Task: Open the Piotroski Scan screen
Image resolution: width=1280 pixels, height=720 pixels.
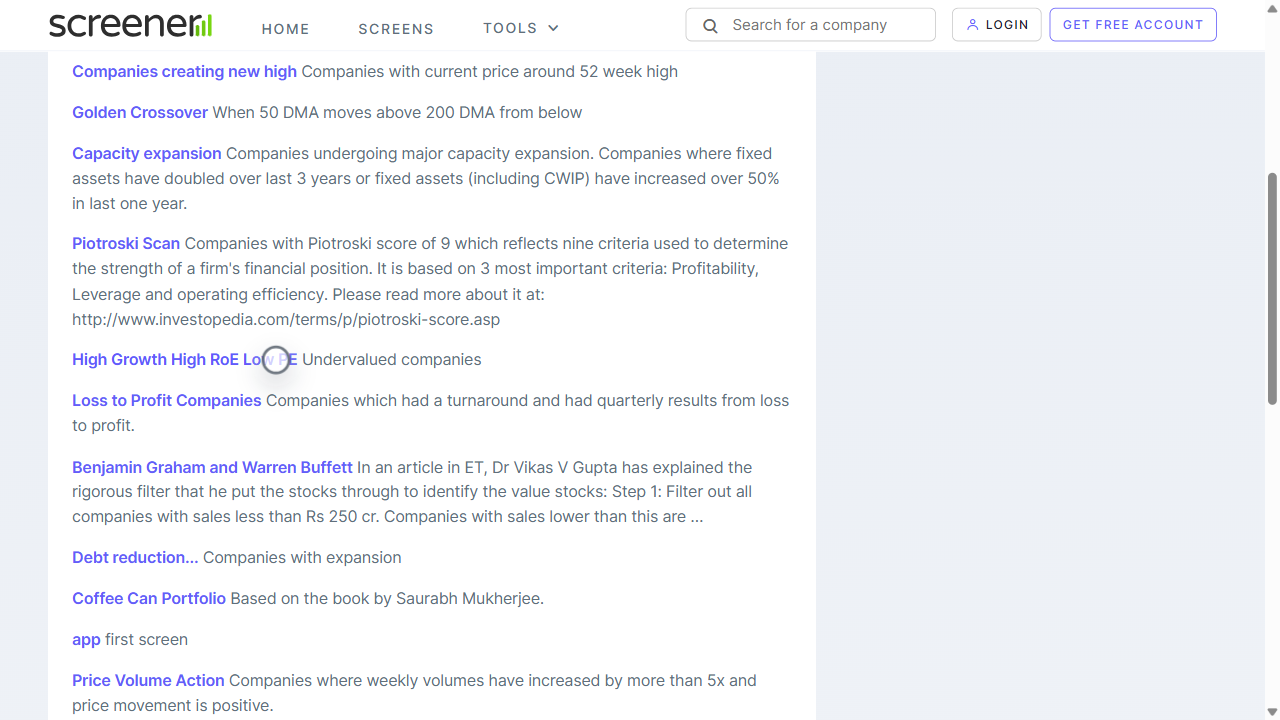Action: tap(126, 243)
